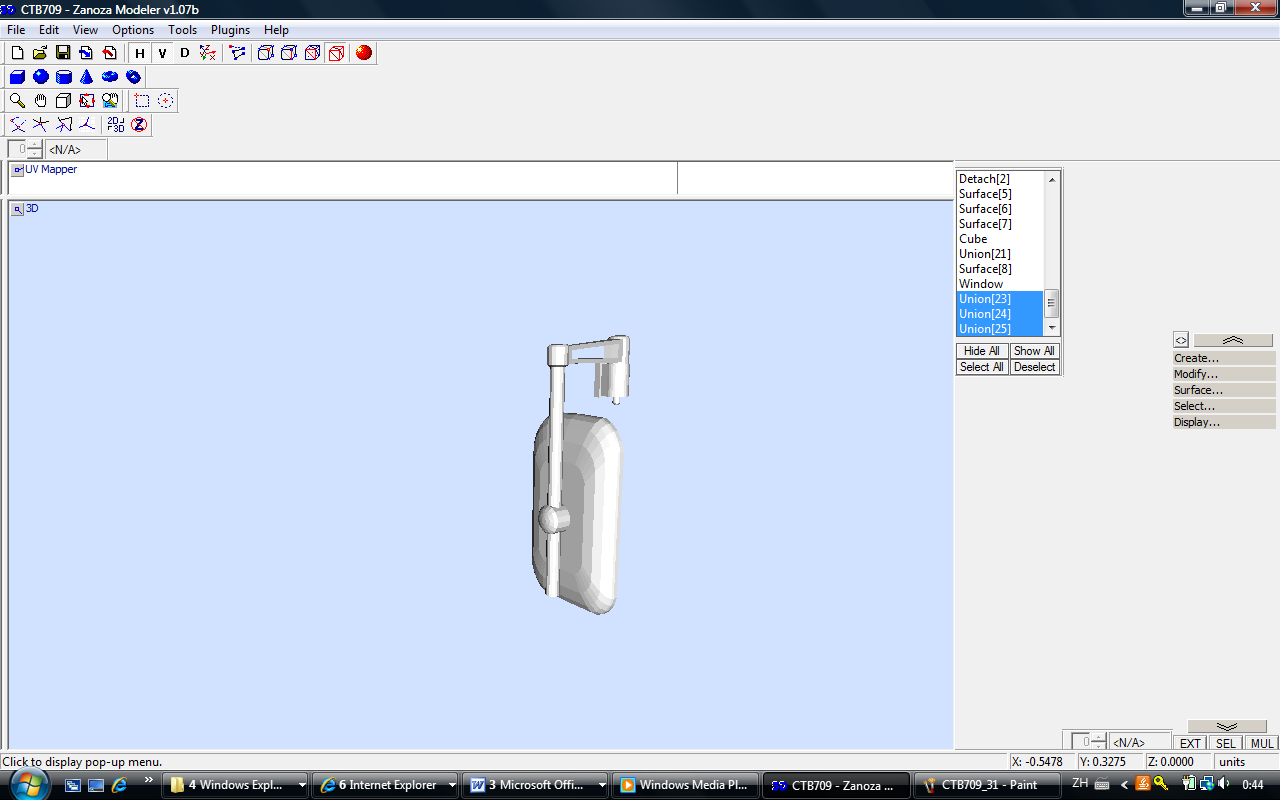Switch to face selection mode cube icon
The width and height of the screenshot is (1280, 800).
pyautogui.click(x=312, y=53)
